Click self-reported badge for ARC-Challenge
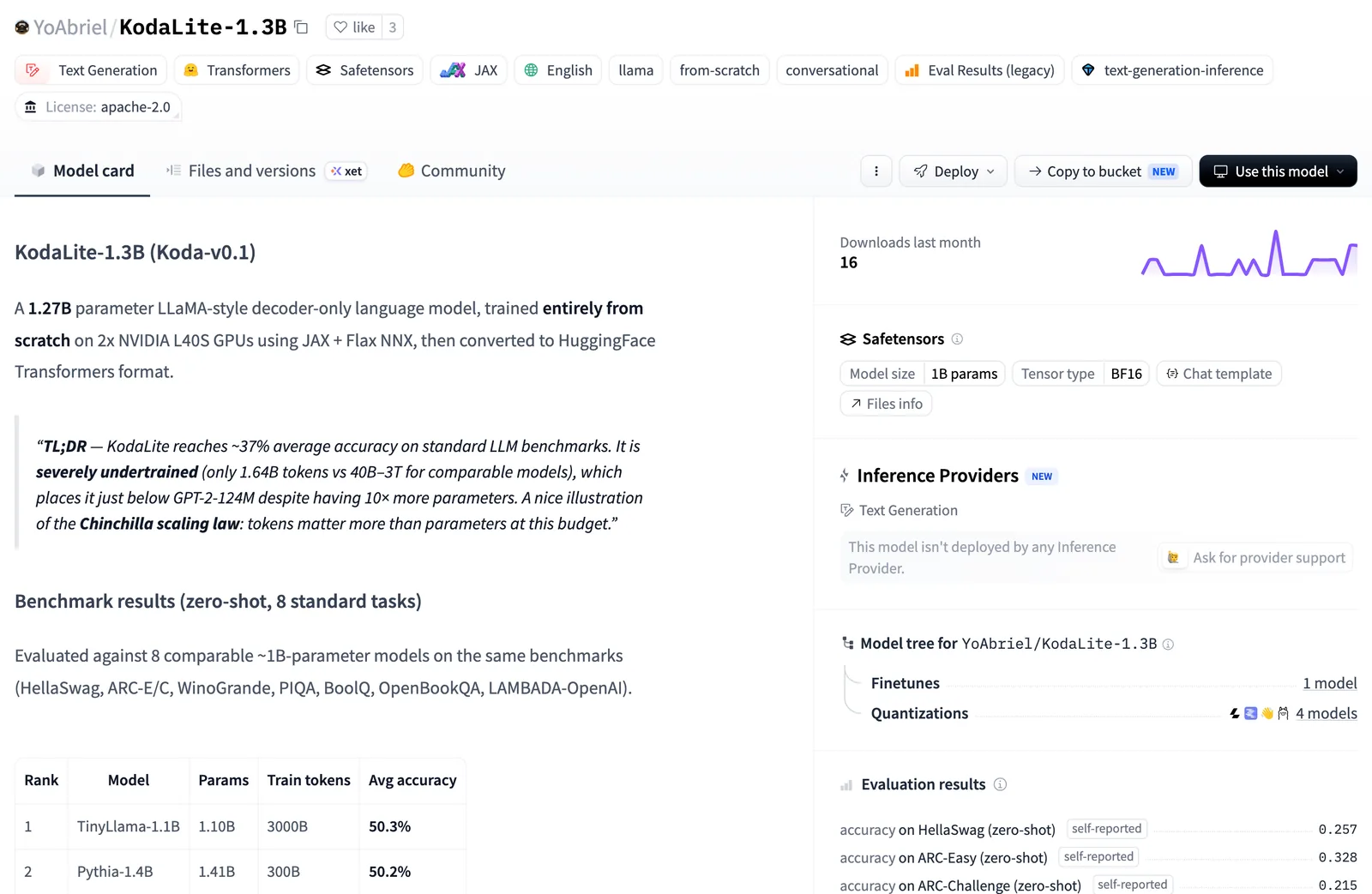Image resolution: width=1372 pixels, height=894 pixels. tap(1132, 884)
